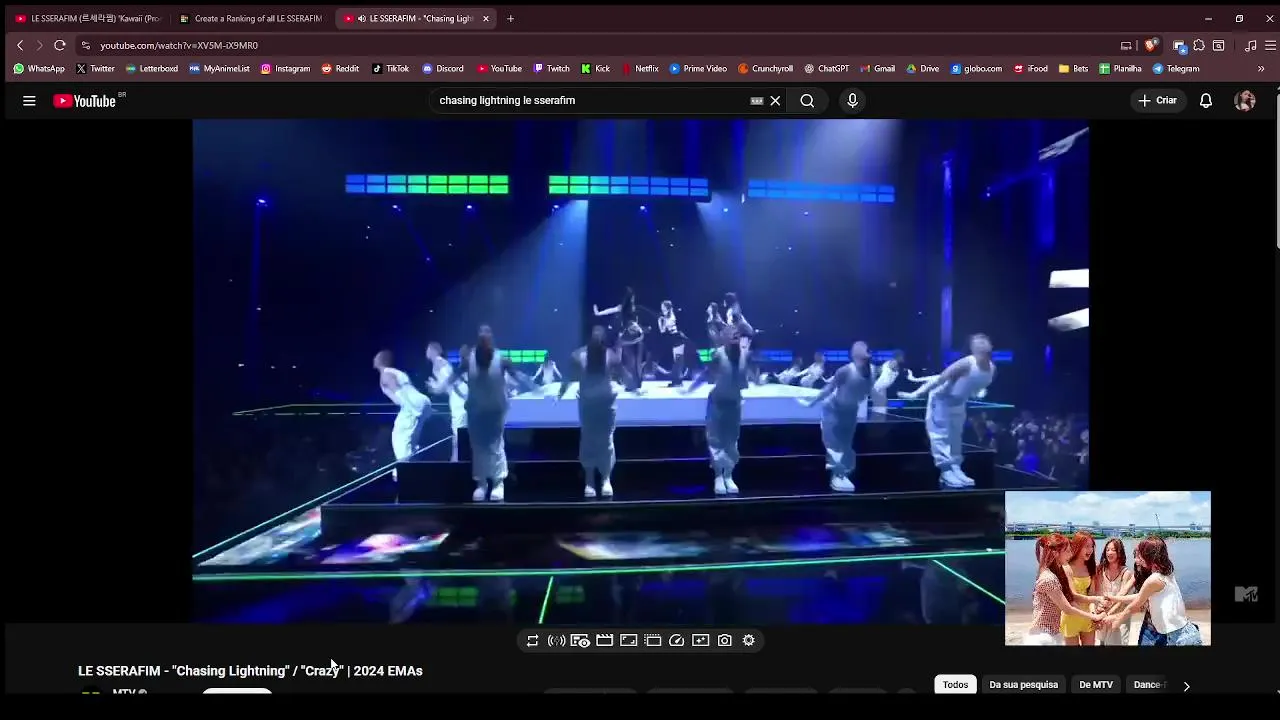
Task: Toggle the audio boost wave icon
Action: tap(557, 640)
